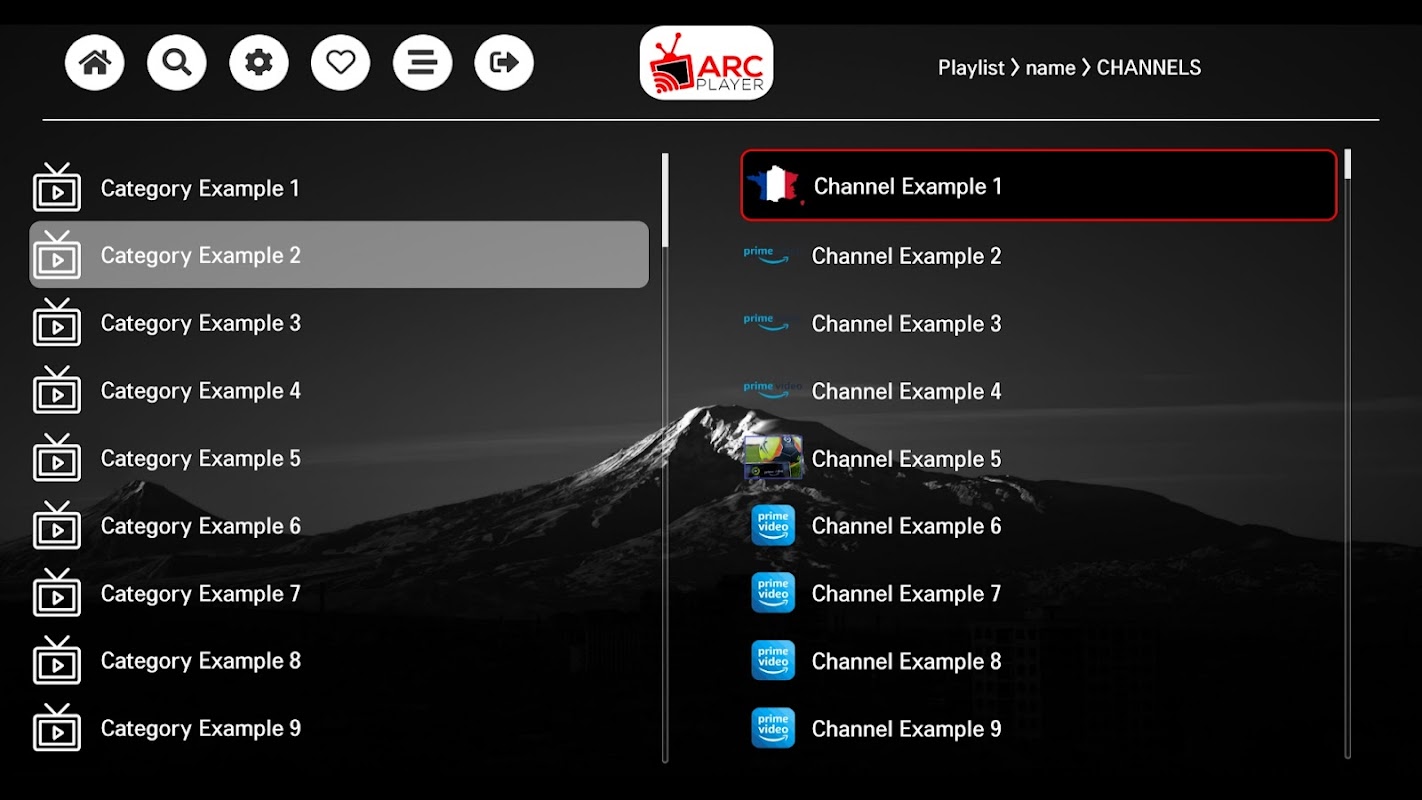Click prime logo of Channel Example 2

click(x=768, y=255)
